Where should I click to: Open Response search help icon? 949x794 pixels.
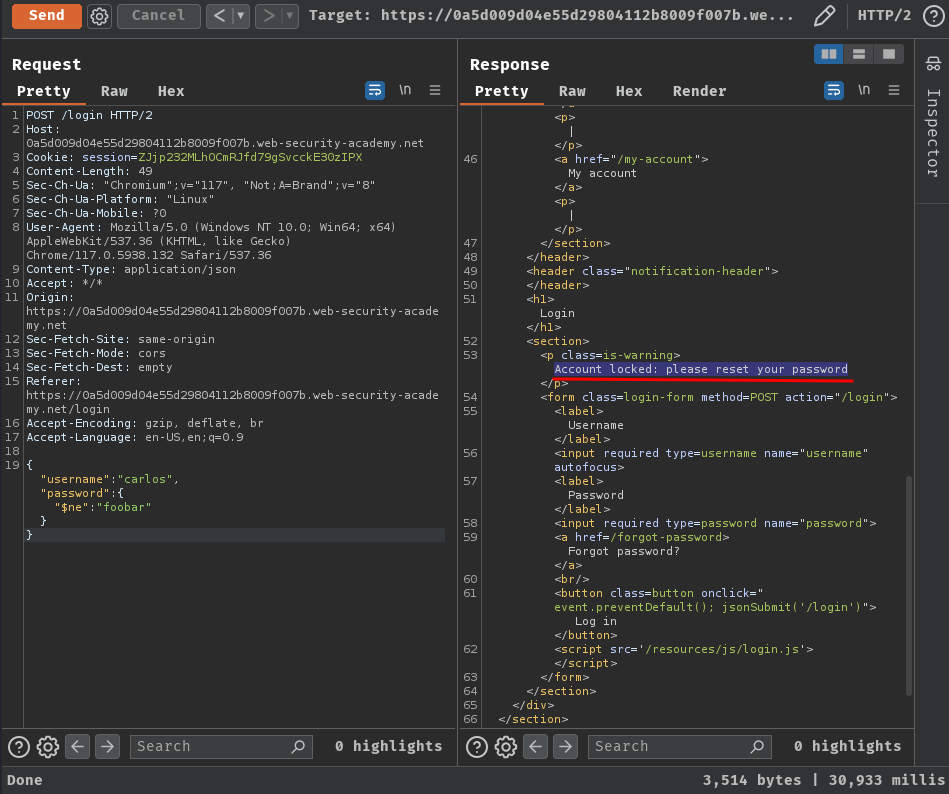(477, 747)
